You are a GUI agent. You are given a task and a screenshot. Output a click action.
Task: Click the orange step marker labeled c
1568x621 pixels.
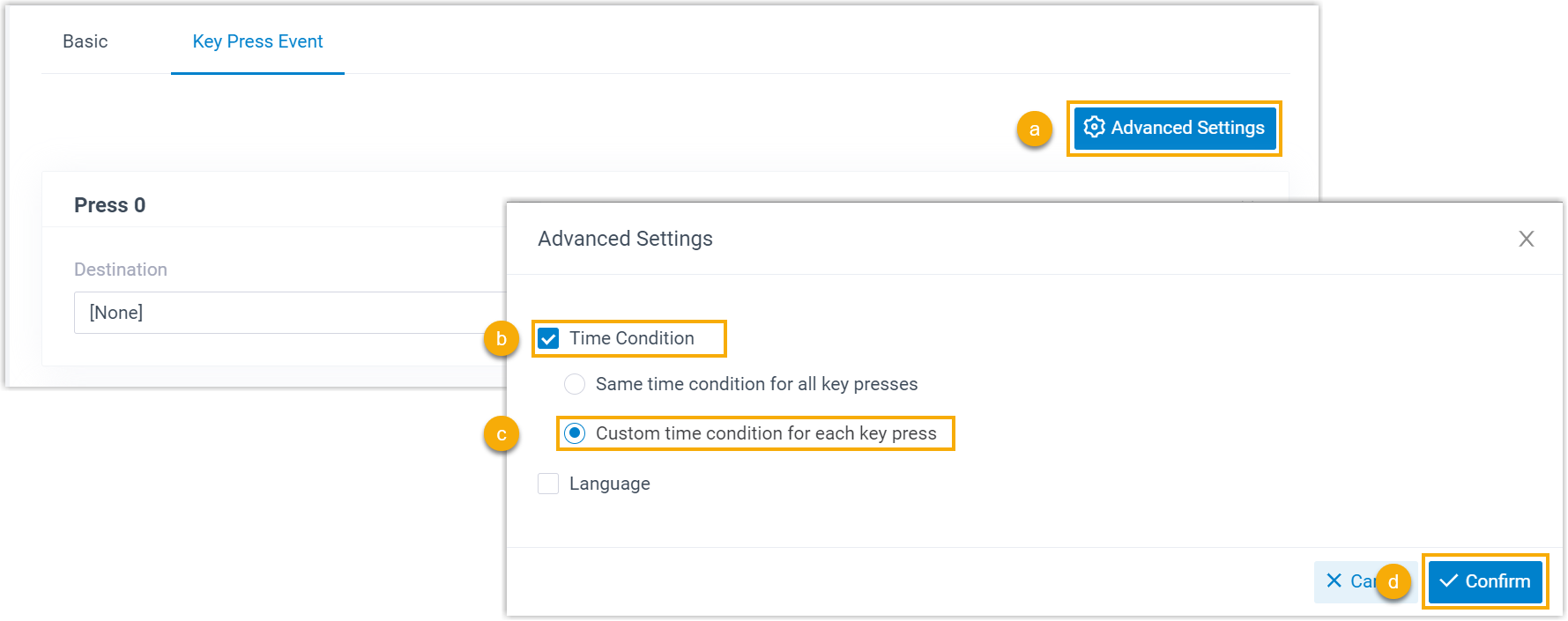501,434
